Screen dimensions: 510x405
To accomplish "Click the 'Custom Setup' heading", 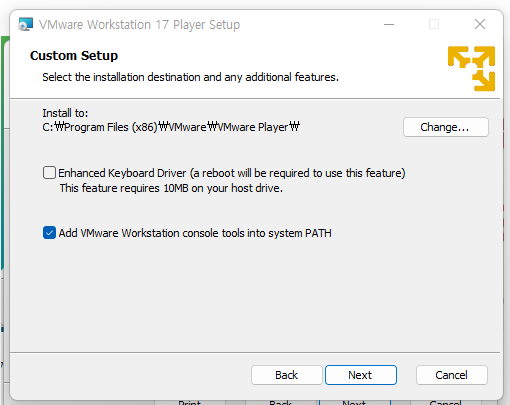I will pos(74,56).
